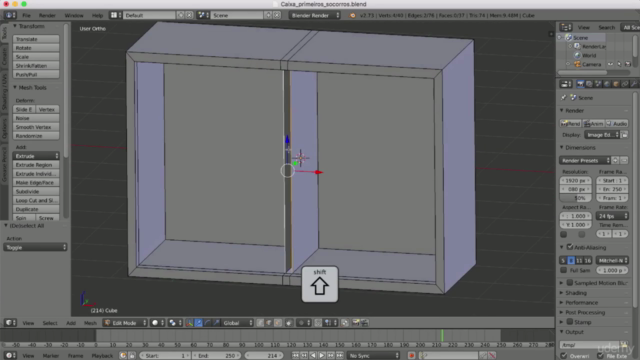Open the Extrude dropdown

(36, 156)
